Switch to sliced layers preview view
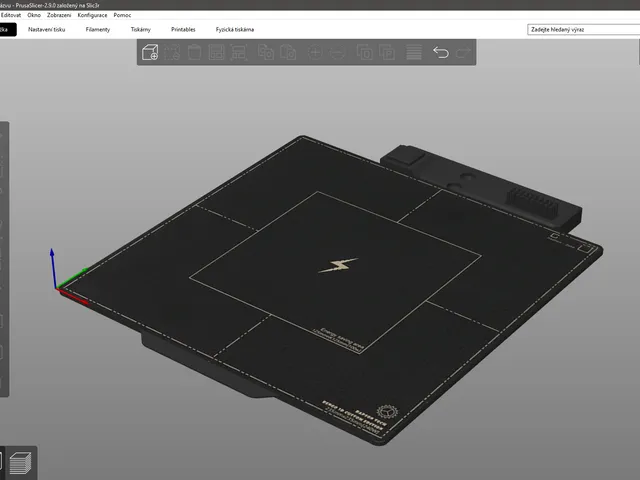This screenshot has height=480, width=640. [x=20, y=463]
